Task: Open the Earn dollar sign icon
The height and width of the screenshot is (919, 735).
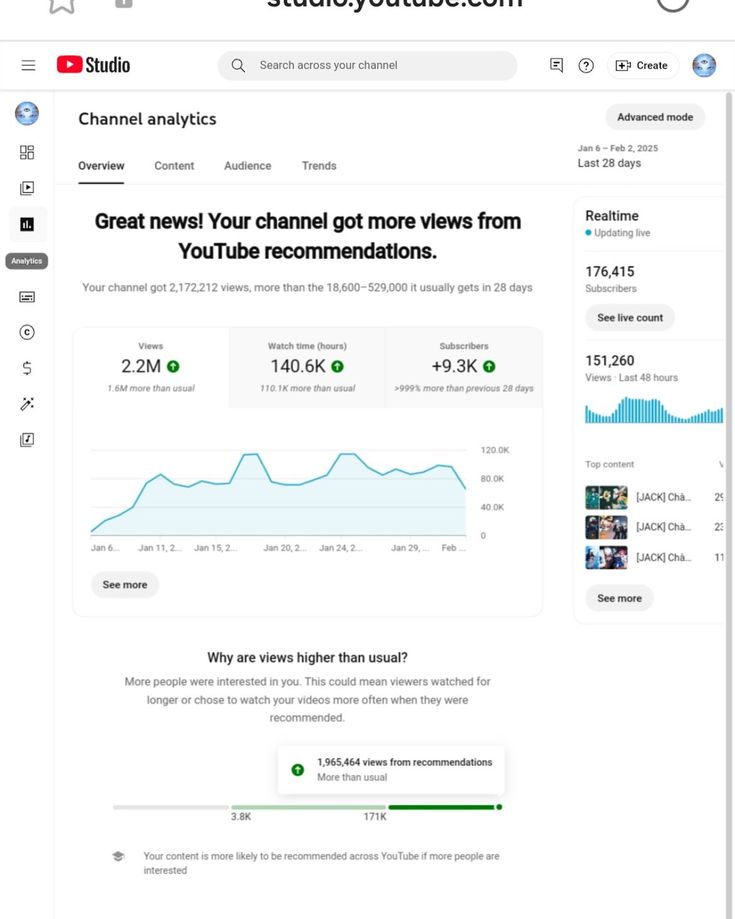Action: point(27,368)
